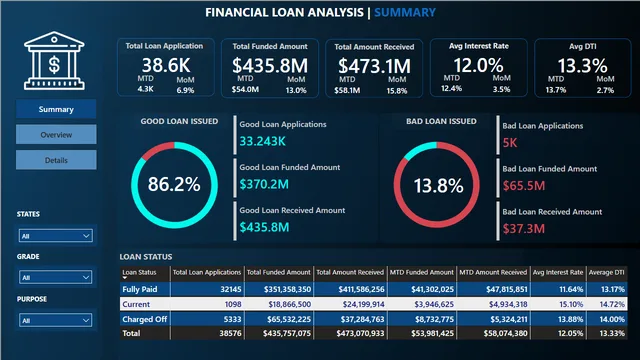Click the 13.8% bad loan donut chart

click(x=437, y=184)
